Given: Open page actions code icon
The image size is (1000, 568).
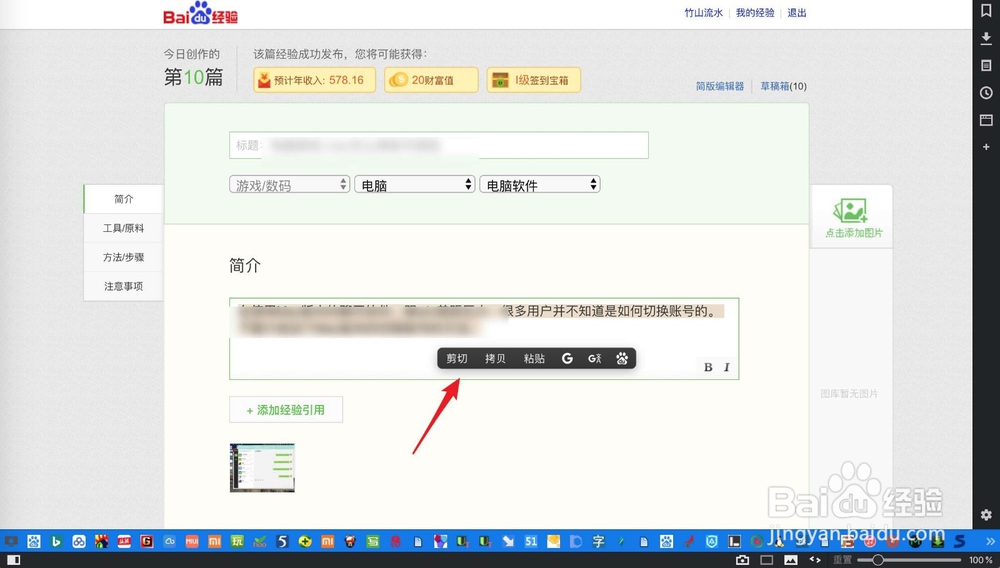Looking at the screenshot, I should [x=815, y=559].
